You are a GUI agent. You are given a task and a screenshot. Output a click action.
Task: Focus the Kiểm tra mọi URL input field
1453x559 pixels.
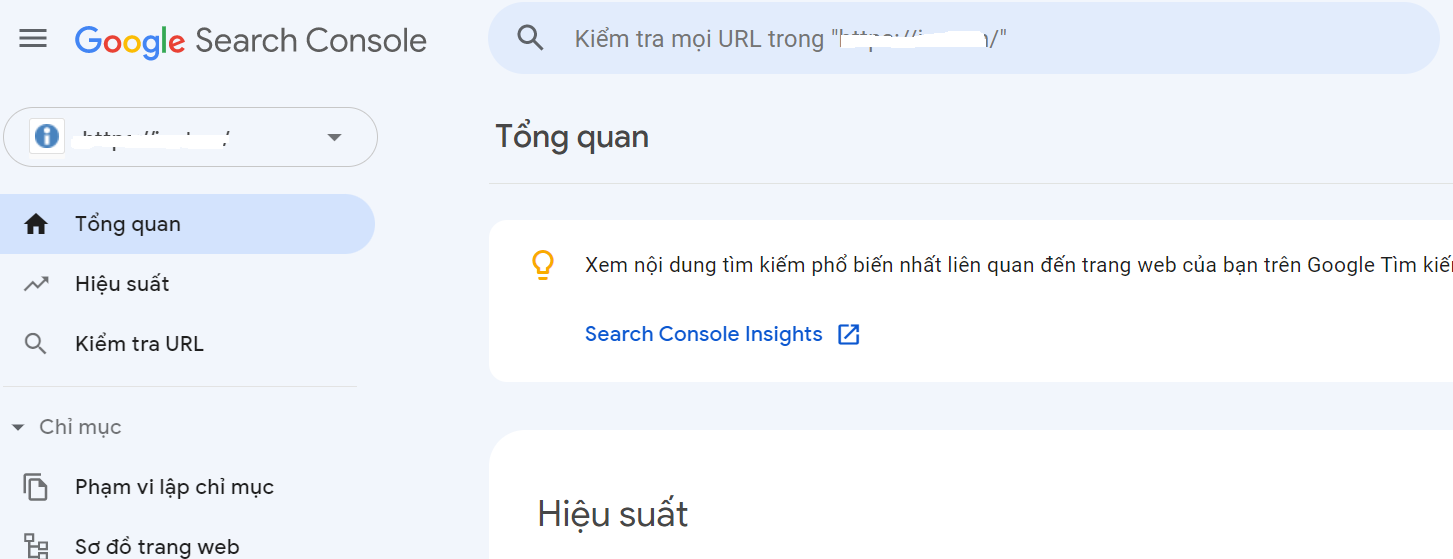click(964, 38)
